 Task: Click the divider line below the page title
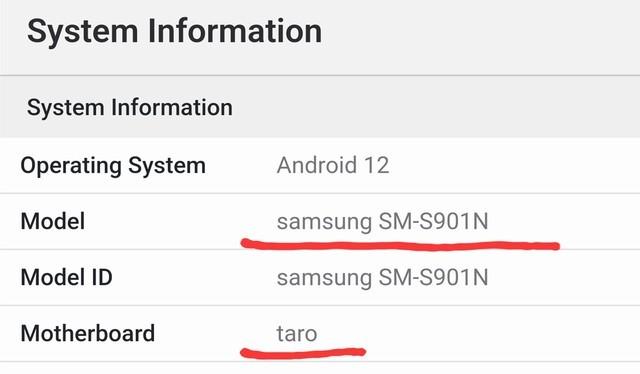(320, 75)
